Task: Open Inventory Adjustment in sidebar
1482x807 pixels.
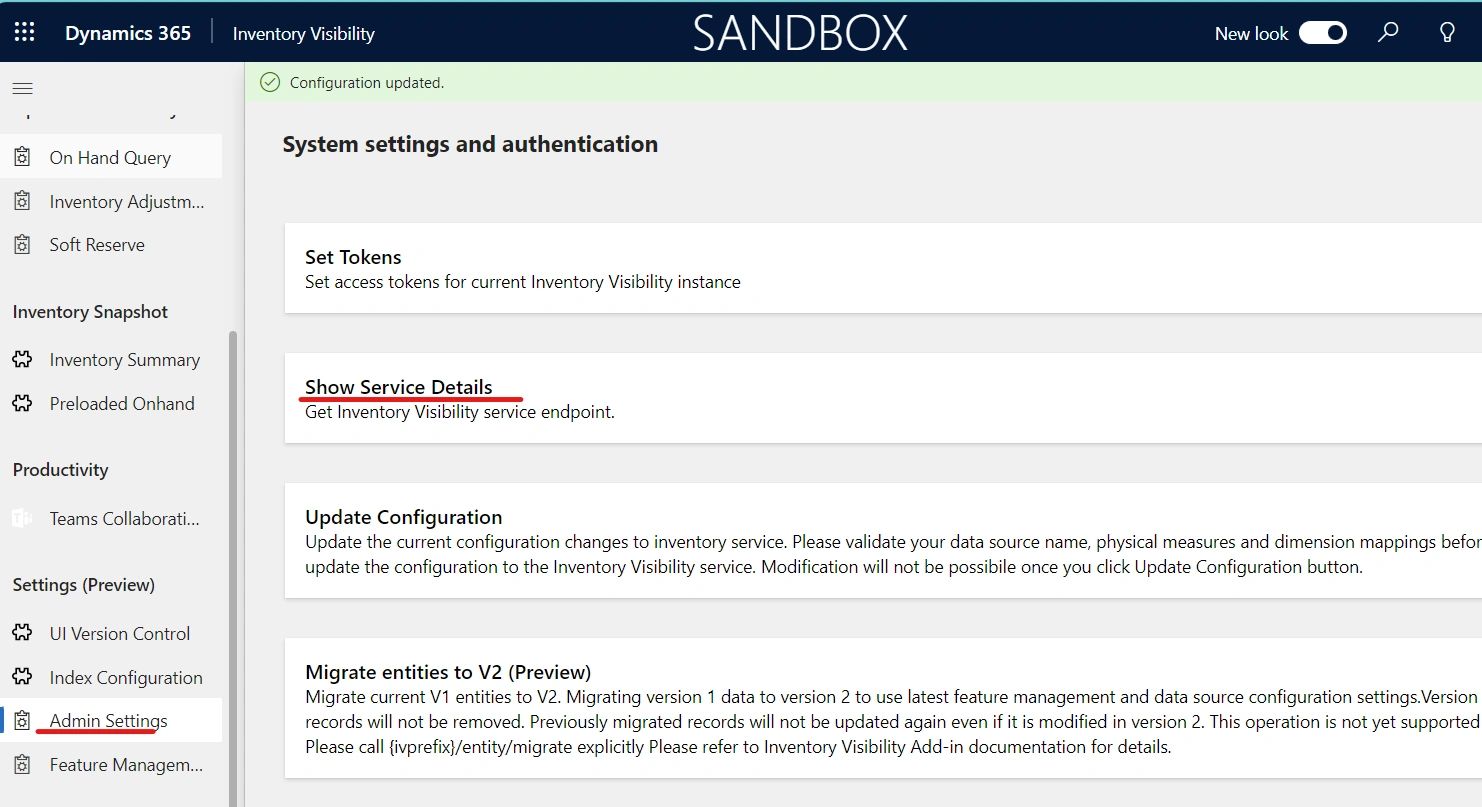Action: (x=126, y=201)
